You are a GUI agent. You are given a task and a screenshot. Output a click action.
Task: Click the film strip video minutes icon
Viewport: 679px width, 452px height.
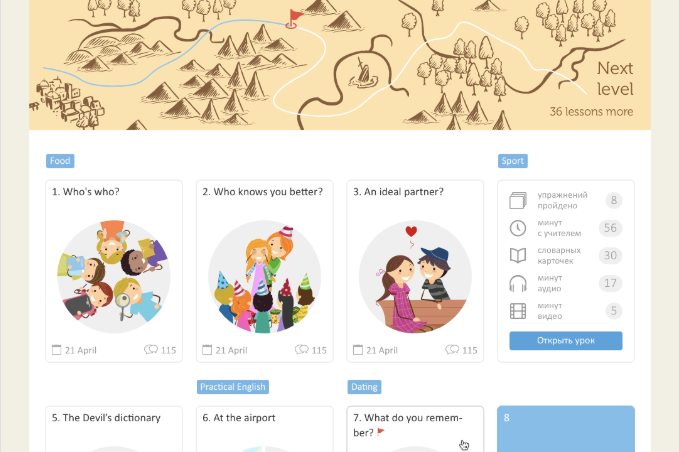518,311
